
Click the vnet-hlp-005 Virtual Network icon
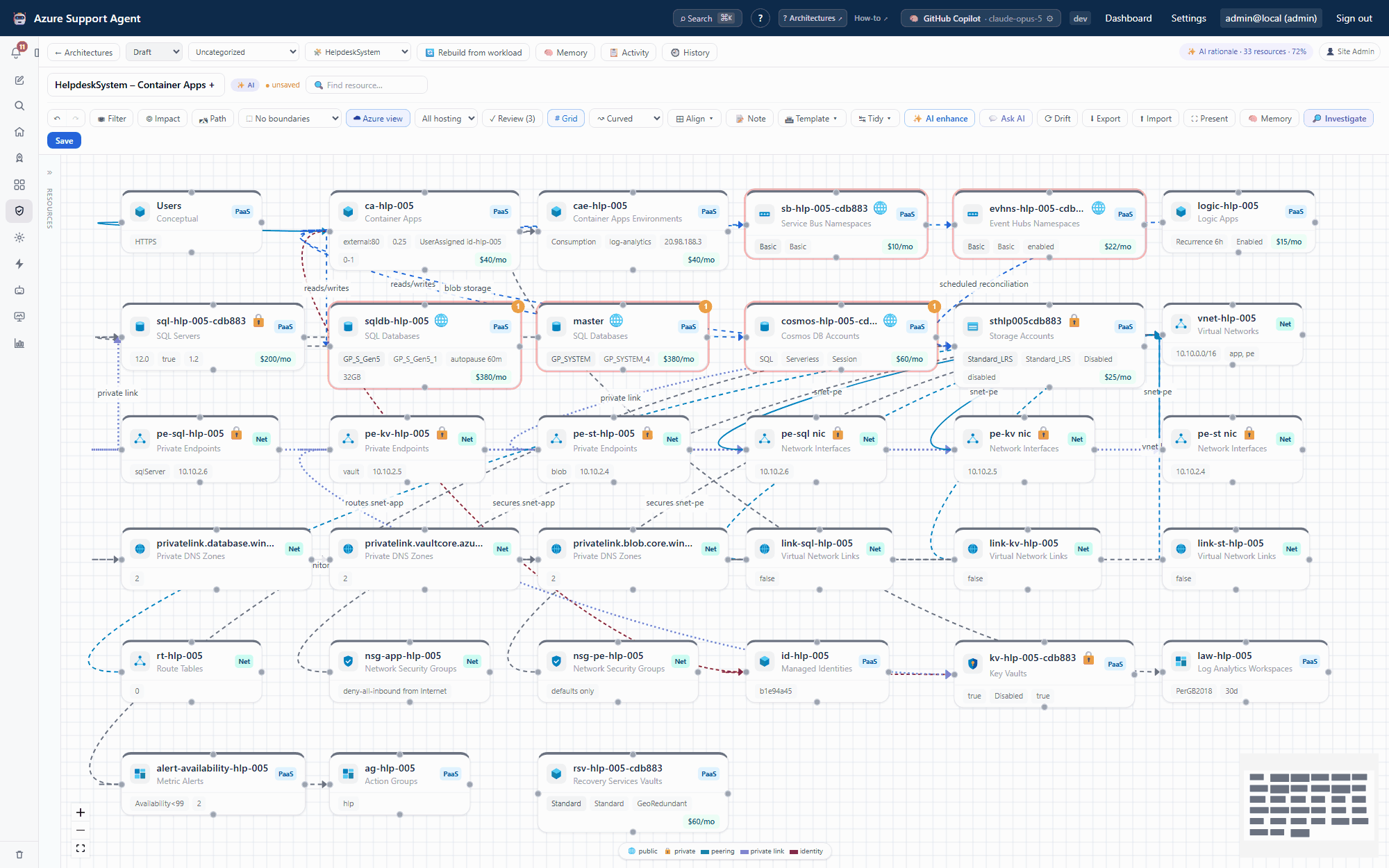[1181, 324]
